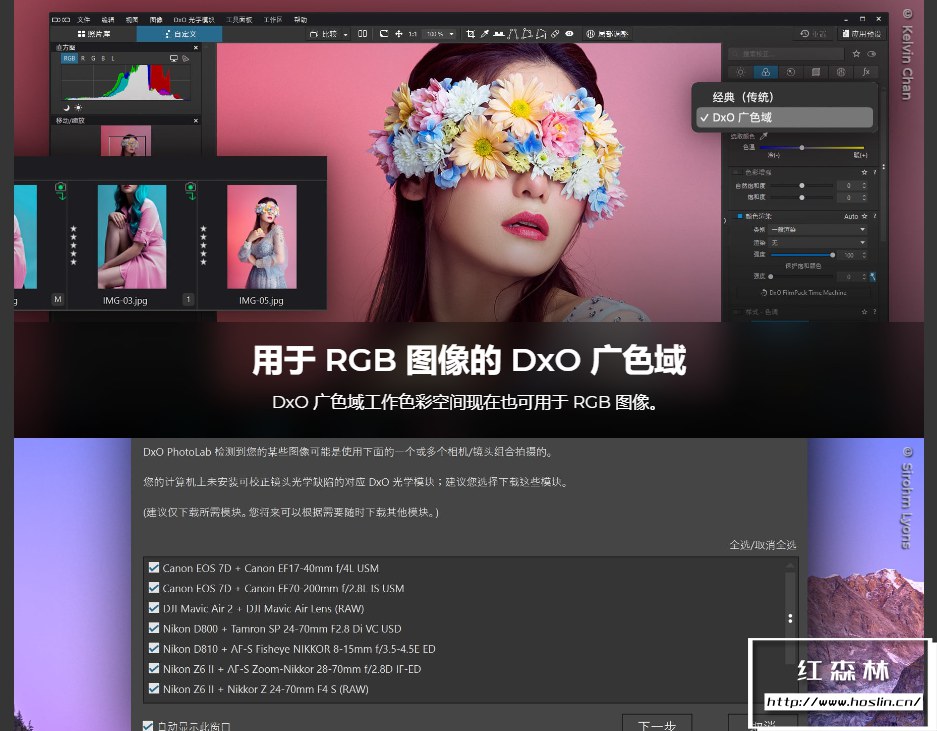Open the compare dropdown arrow
Viewport: 937px width, 731px height.
point(345,35)
